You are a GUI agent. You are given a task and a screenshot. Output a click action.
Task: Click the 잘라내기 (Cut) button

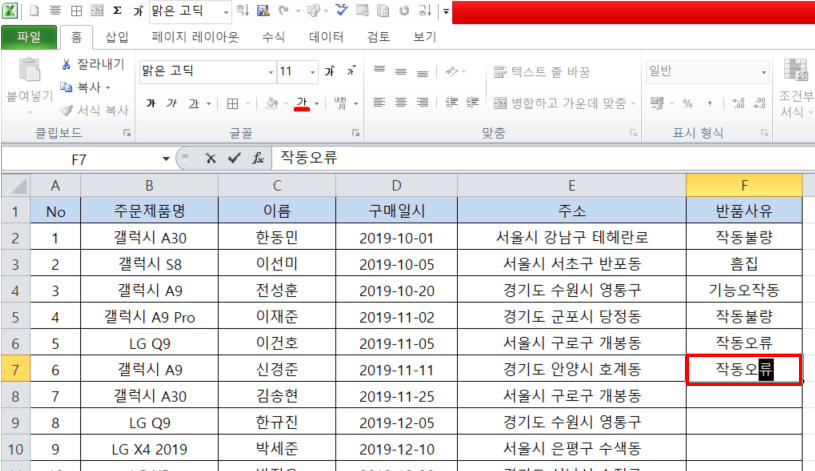tap(94, 64)
